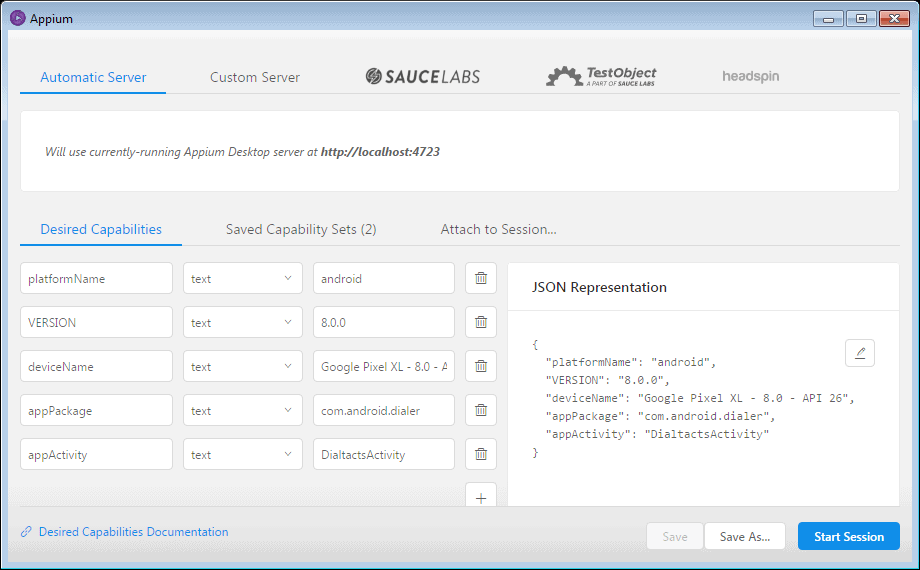The width and height of the screenshot is (920, 570).
Task: Expand the appActivity type dropdown
Action: click(x=242, y=454)
